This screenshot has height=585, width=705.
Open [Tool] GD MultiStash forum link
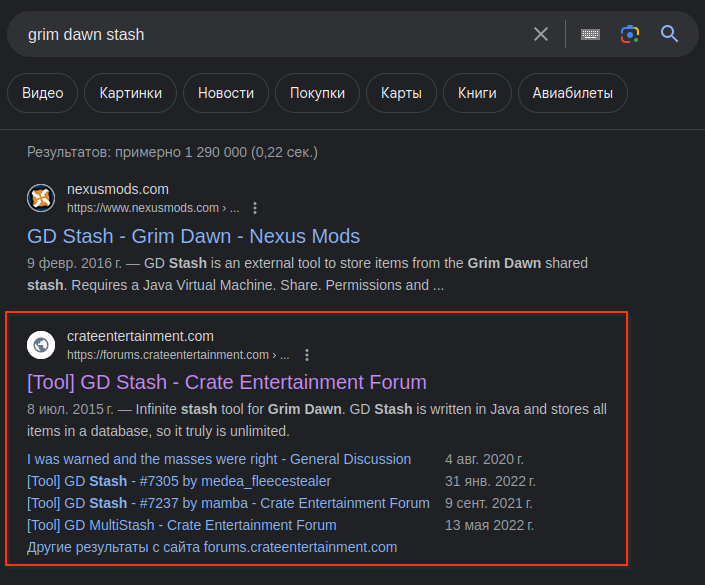pos(182,525)
